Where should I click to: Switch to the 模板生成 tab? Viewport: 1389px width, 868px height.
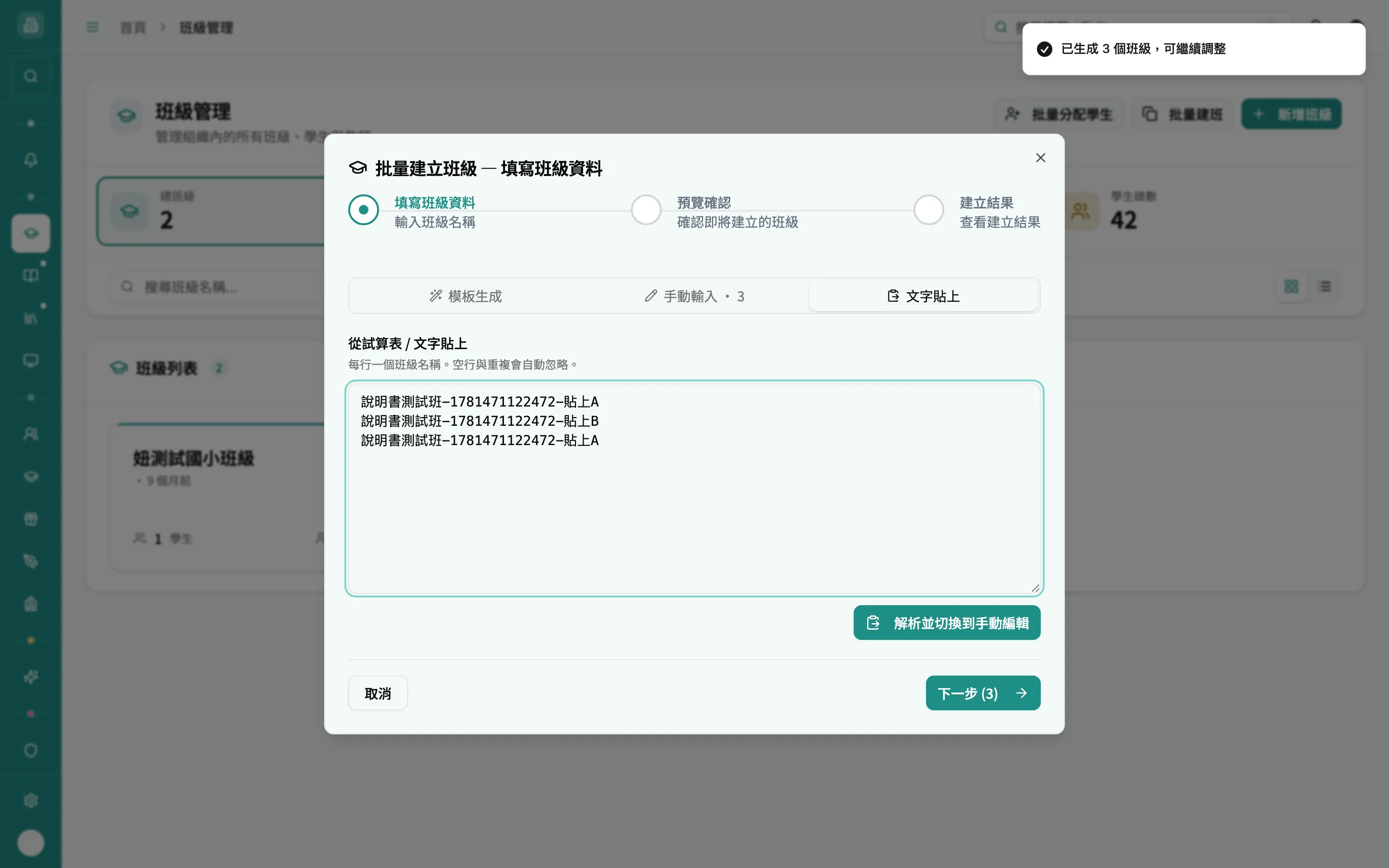[465, 296]
